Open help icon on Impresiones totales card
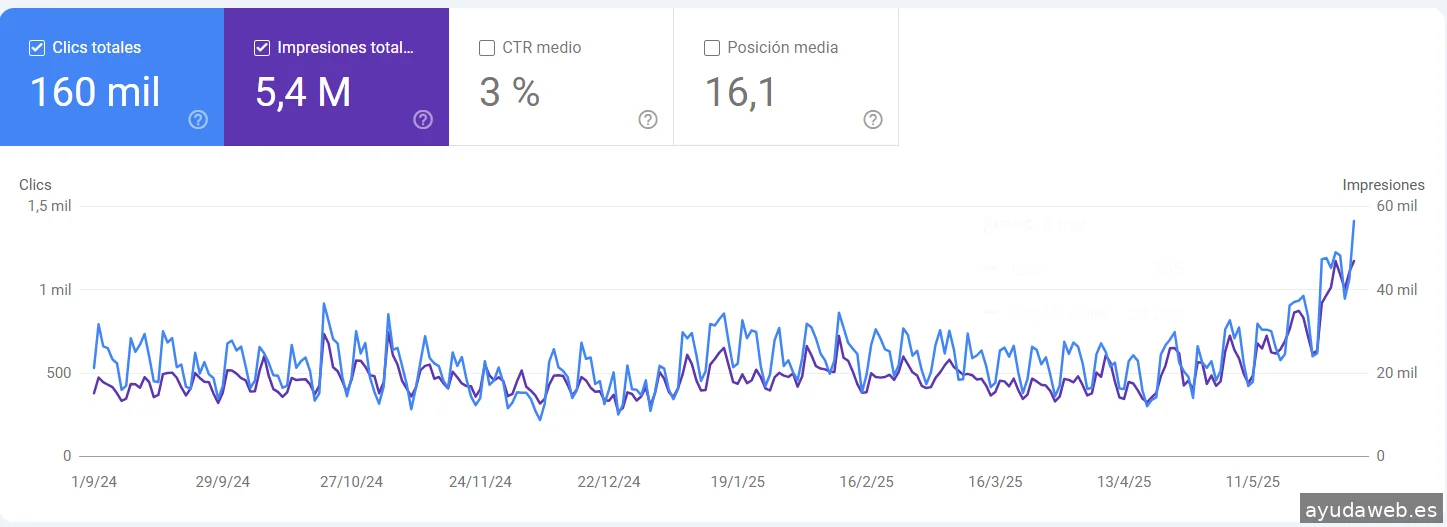The width and height of the screenshot is (1447, 527). [x=423, y=120]
